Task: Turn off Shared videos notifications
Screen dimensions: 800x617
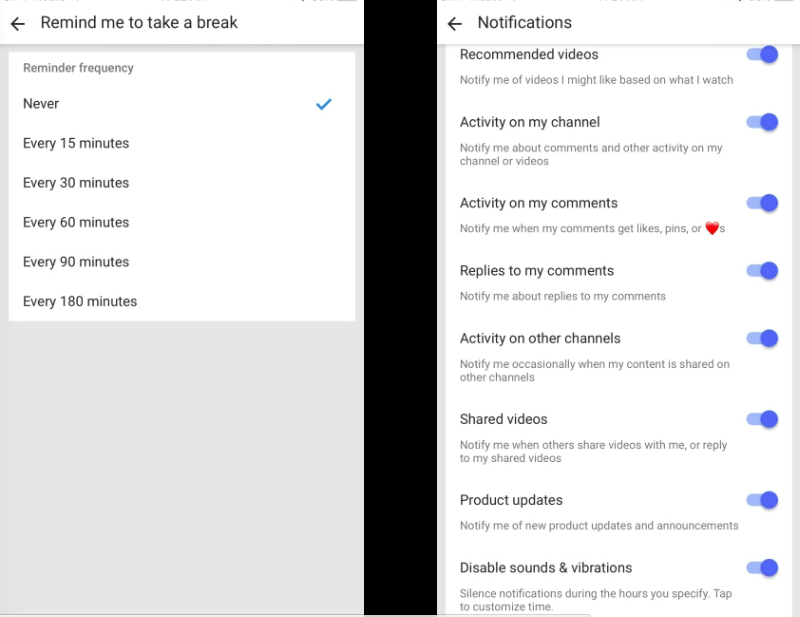Action: click(x=762, y=419)
